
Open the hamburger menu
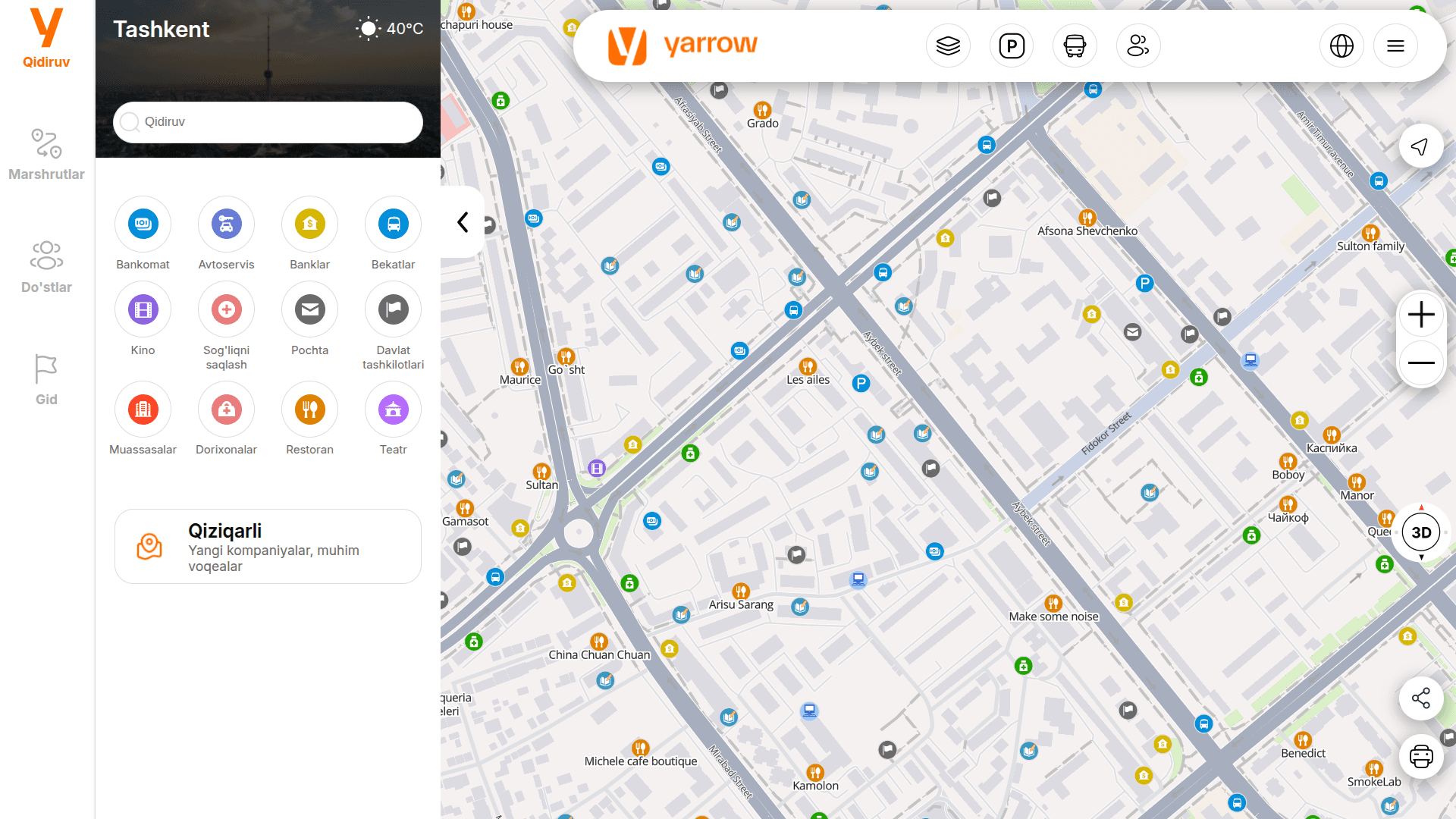click(1395, 46)
